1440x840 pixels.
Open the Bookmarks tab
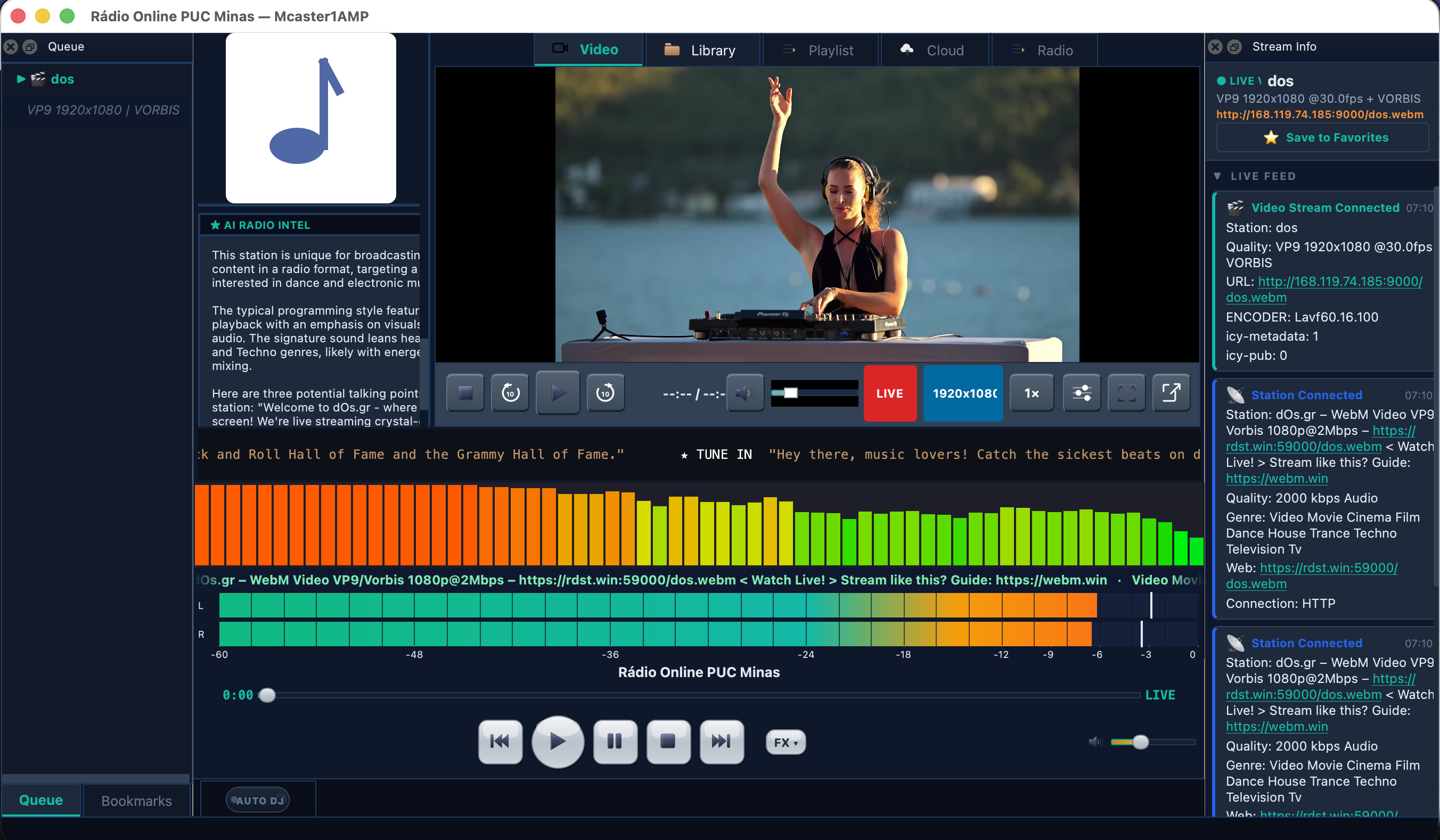[136, 801]
